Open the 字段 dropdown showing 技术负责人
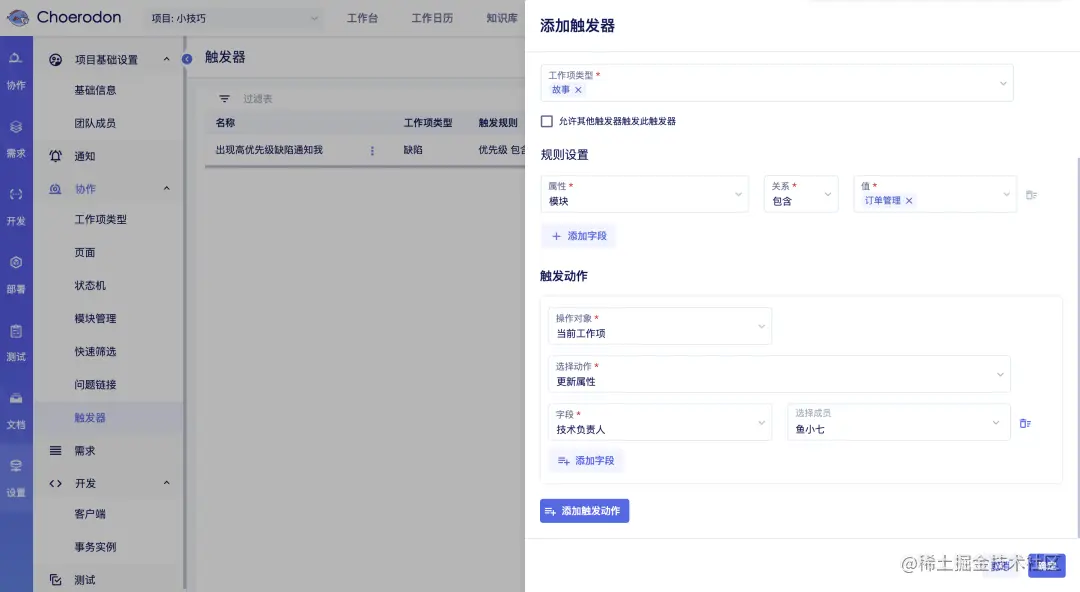This screenshot has width=1080, height=592. coord(660,422)
